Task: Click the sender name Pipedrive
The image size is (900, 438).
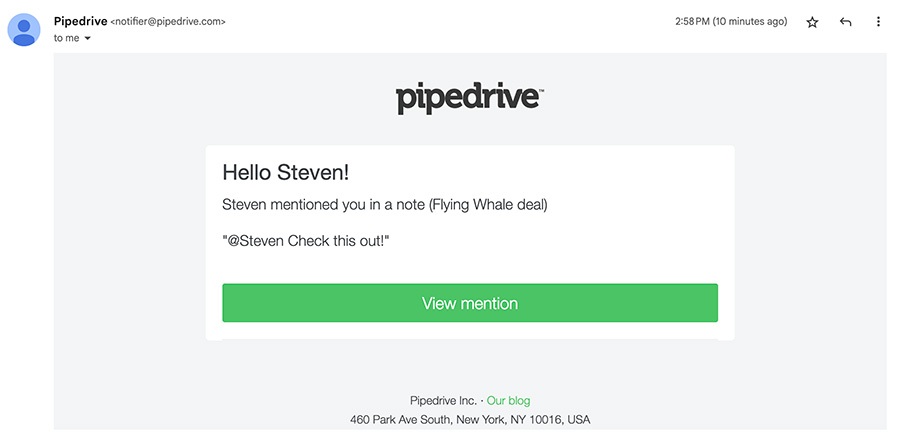Action: point(80,21)
